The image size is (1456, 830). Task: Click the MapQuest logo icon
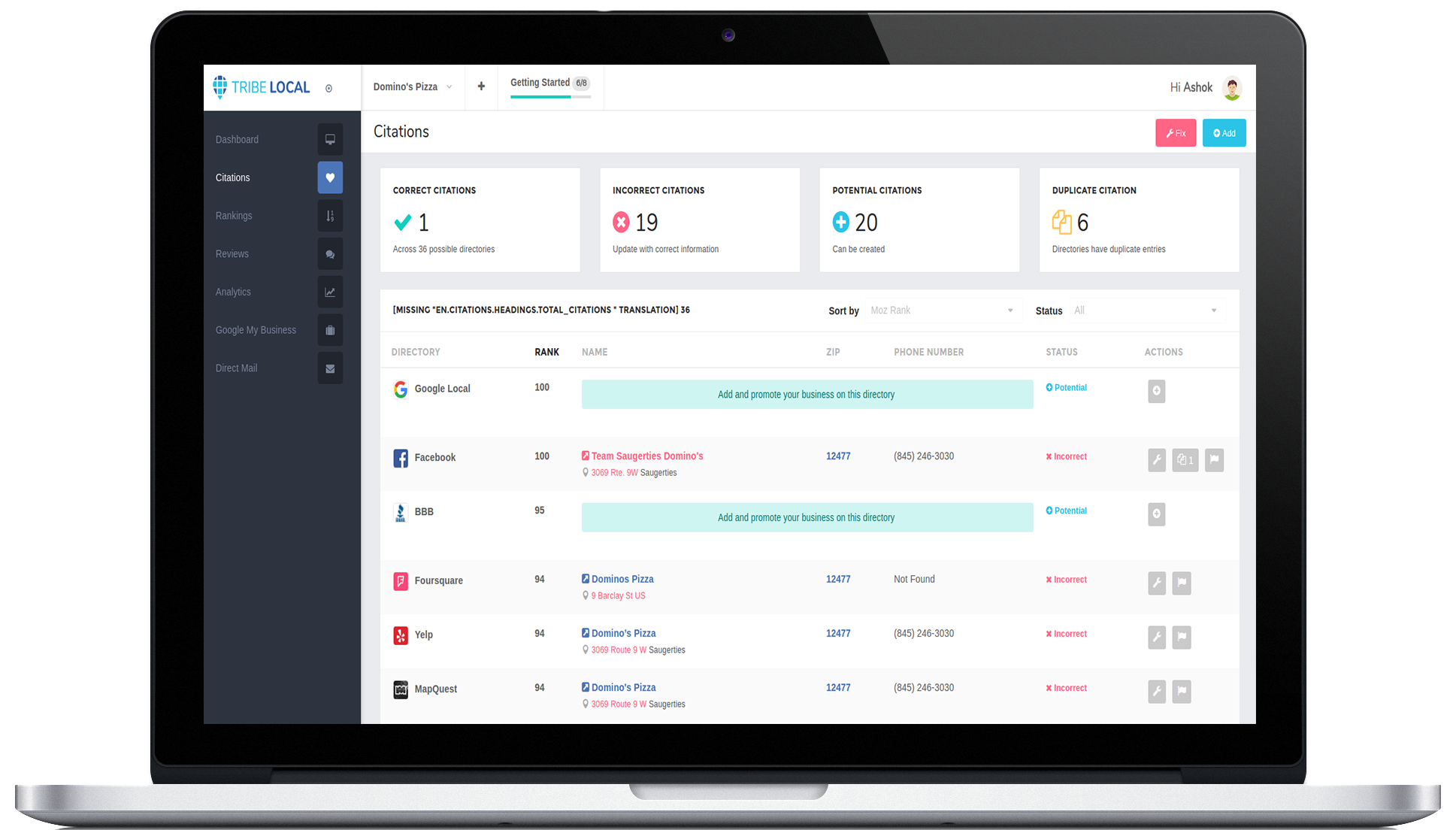tap(401, 689)
